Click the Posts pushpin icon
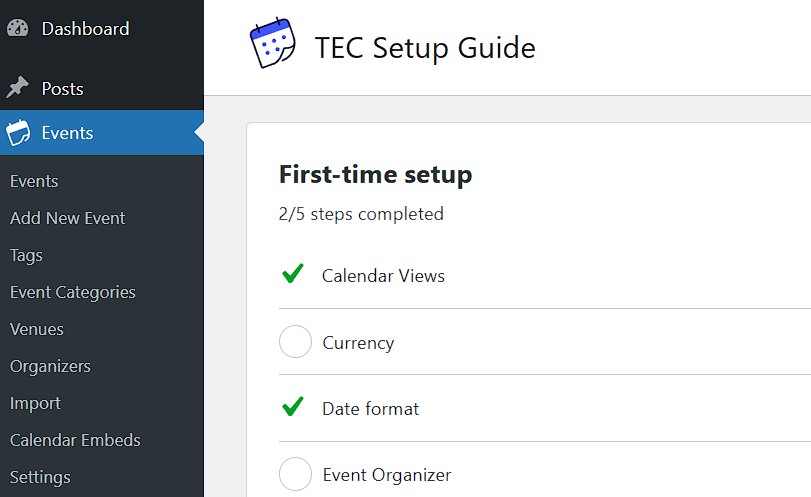This screenshot has width=811, height=497. tap(18, 89)
